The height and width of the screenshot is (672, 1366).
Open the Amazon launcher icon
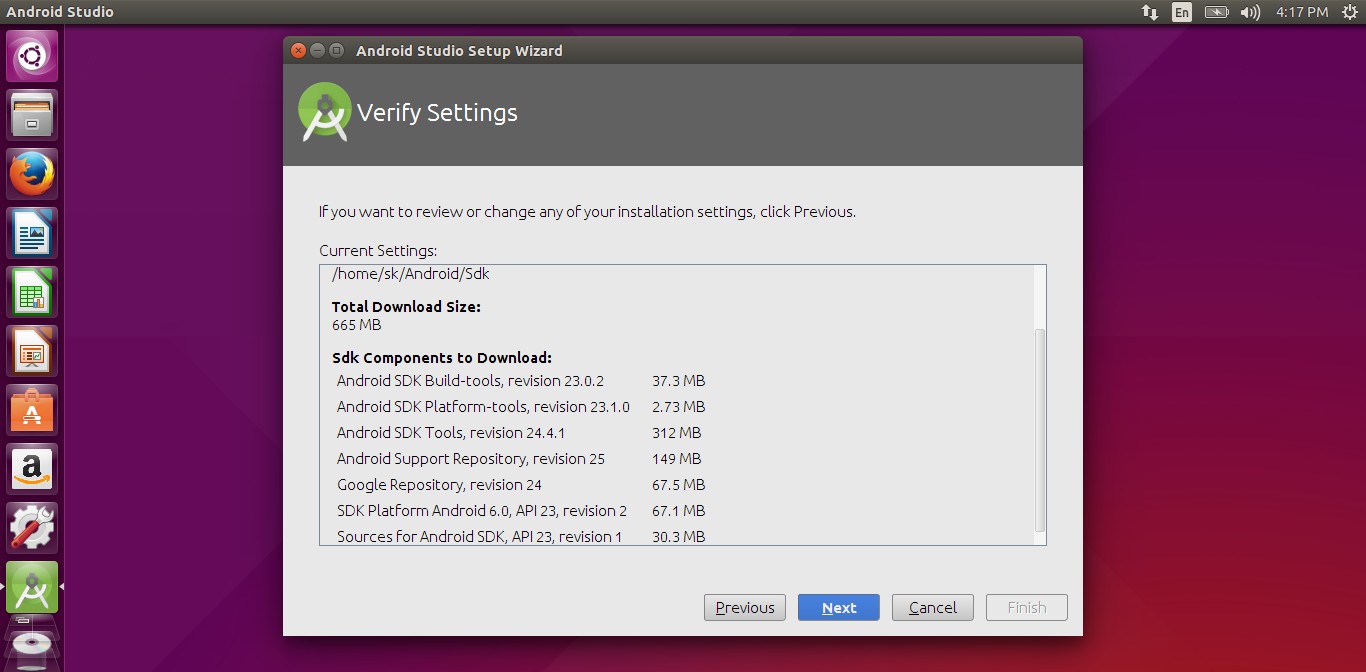click(x=33, y=469)
